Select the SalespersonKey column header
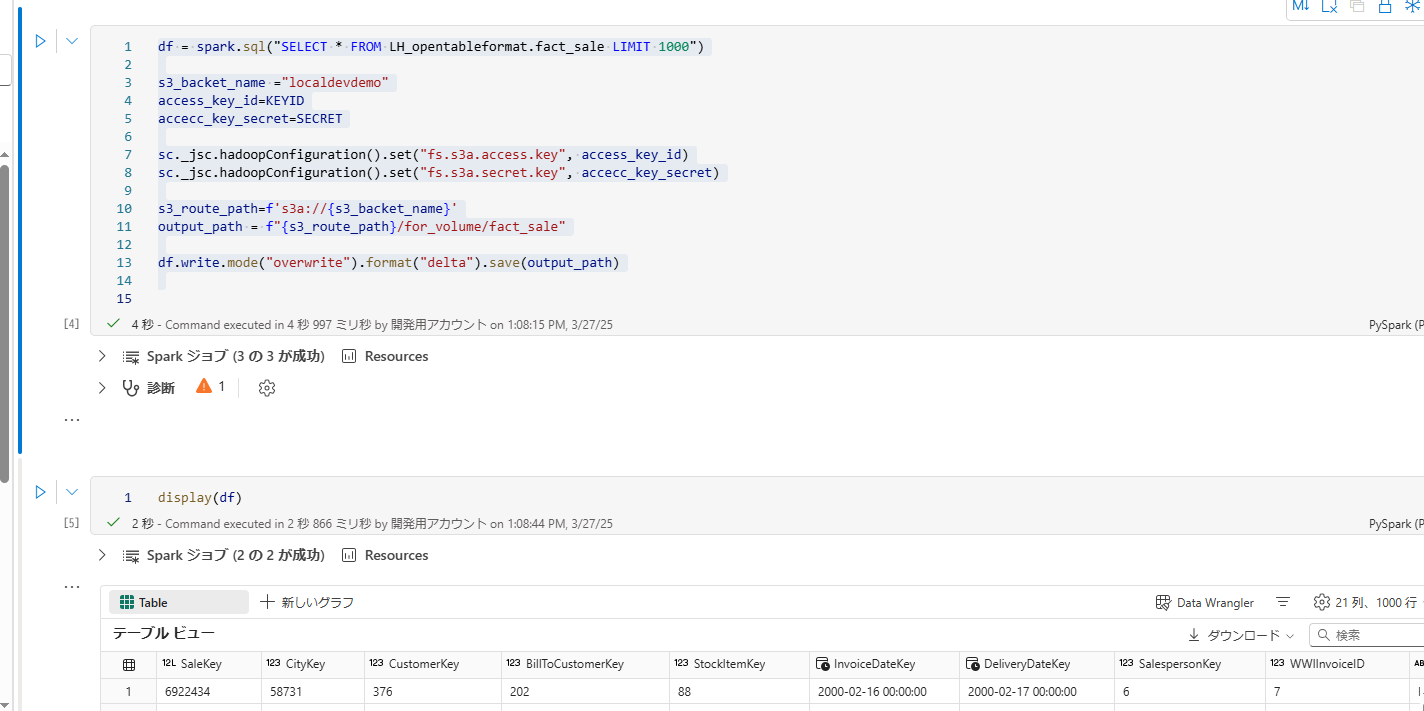1424x711 pixels. click(1189, 664)
